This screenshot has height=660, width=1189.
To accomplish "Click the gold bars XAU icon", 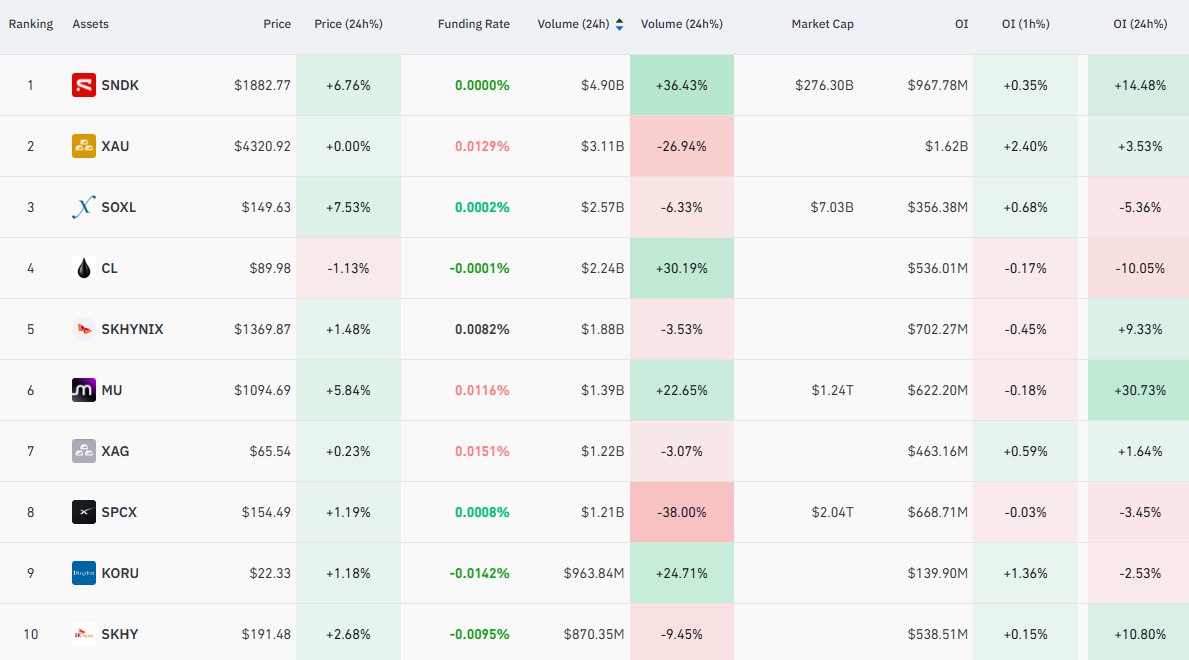I will [83, 146].
